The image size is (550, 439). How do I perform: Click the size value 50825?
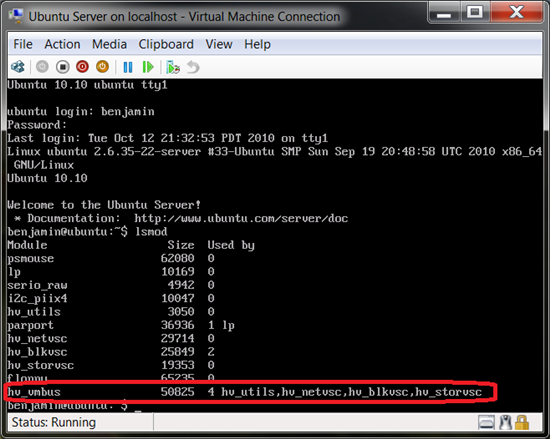point(177,392)
